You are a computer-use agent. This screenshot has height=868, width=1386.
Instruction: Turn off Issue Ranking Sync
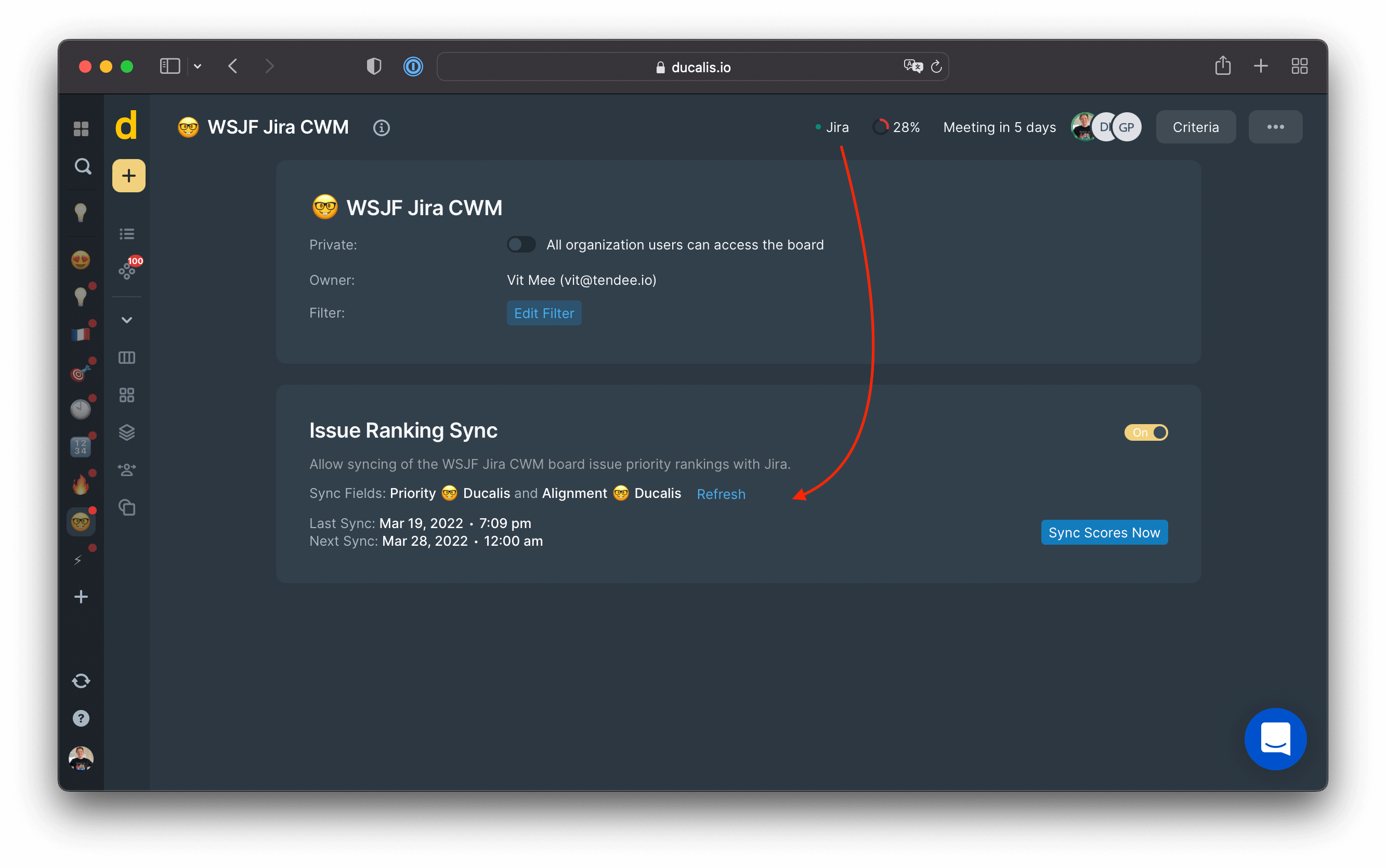click(1145, 432)
